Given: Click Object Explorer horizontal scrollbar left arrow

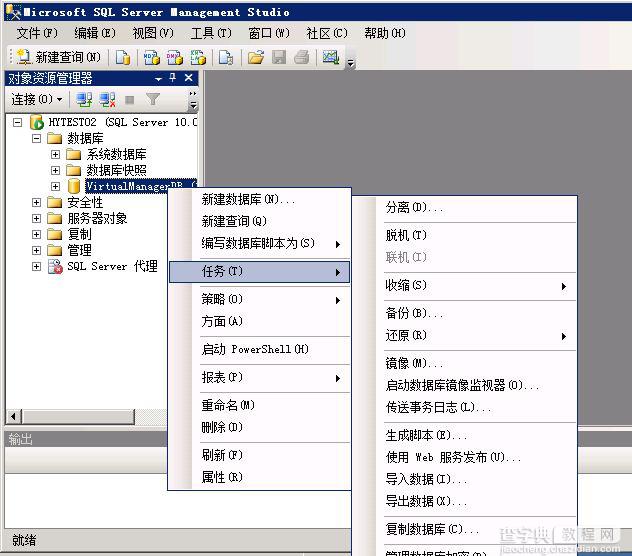Looking at the screenshot, I should coord(14,416).
